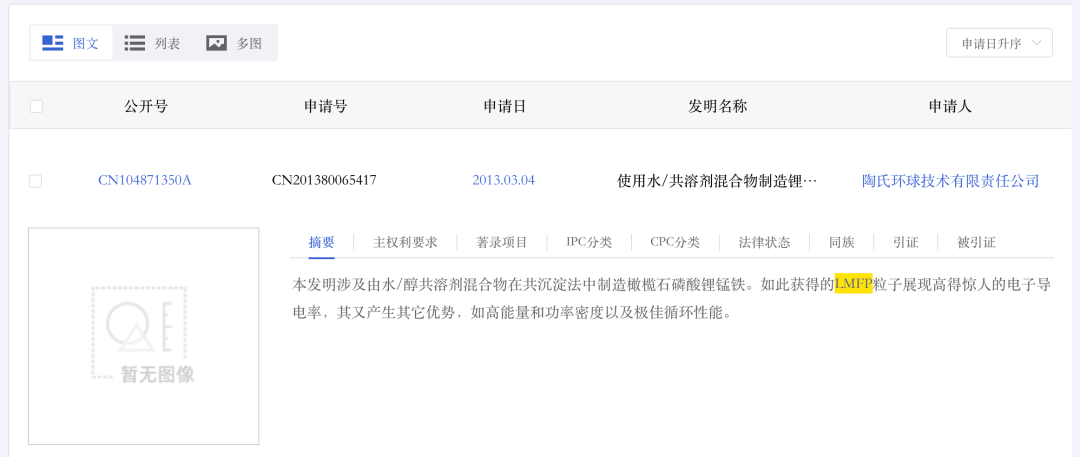Viewport: 1080px width, 457px height.
Task: Click the 申请人 column header
Action: [x=950, y=106]
